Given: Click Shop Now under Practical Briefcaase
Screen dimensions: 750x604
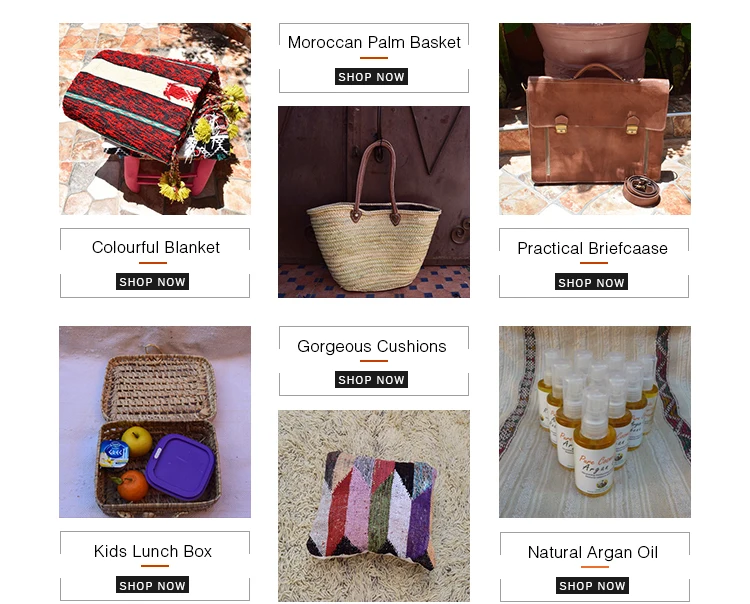Looking at the screenshot, I should (x=591, y=282).
